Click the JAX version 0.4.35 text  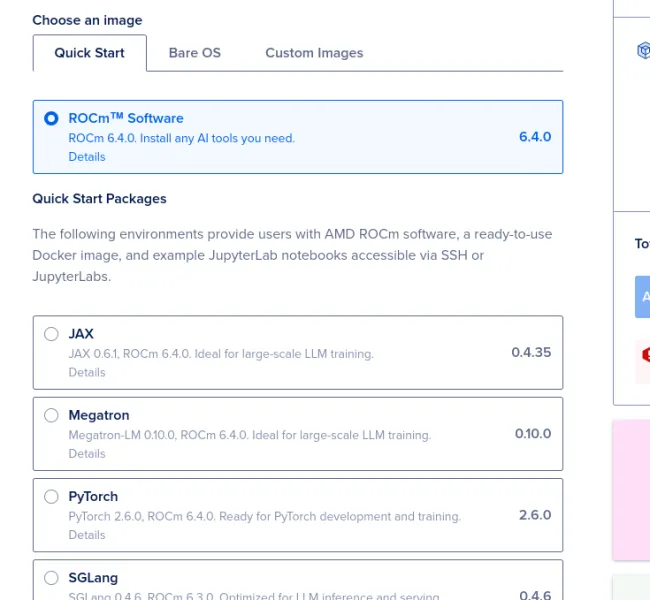coord(531,352)
